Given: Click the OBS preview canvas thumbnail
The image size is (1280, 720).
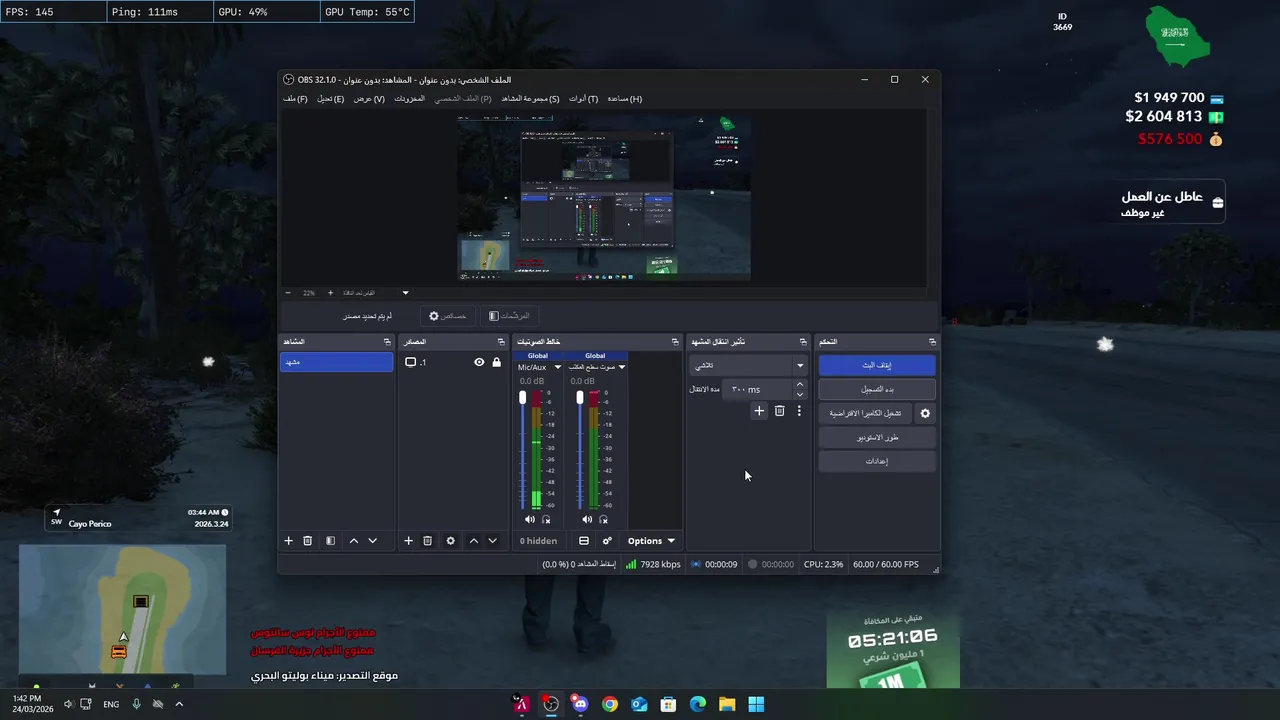Looking at the screenshot, I should coord(604,197).
